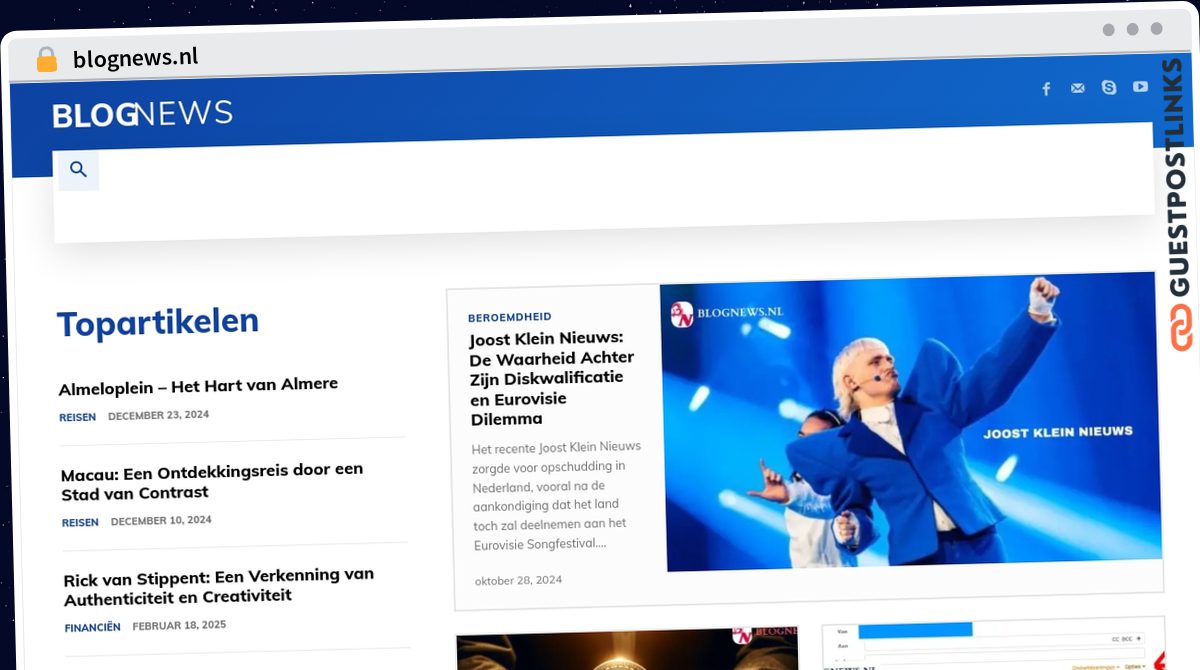Screen dimensions: 1200x670
Task: Open the YouTube icon in header
Action: coord(1140,87)
